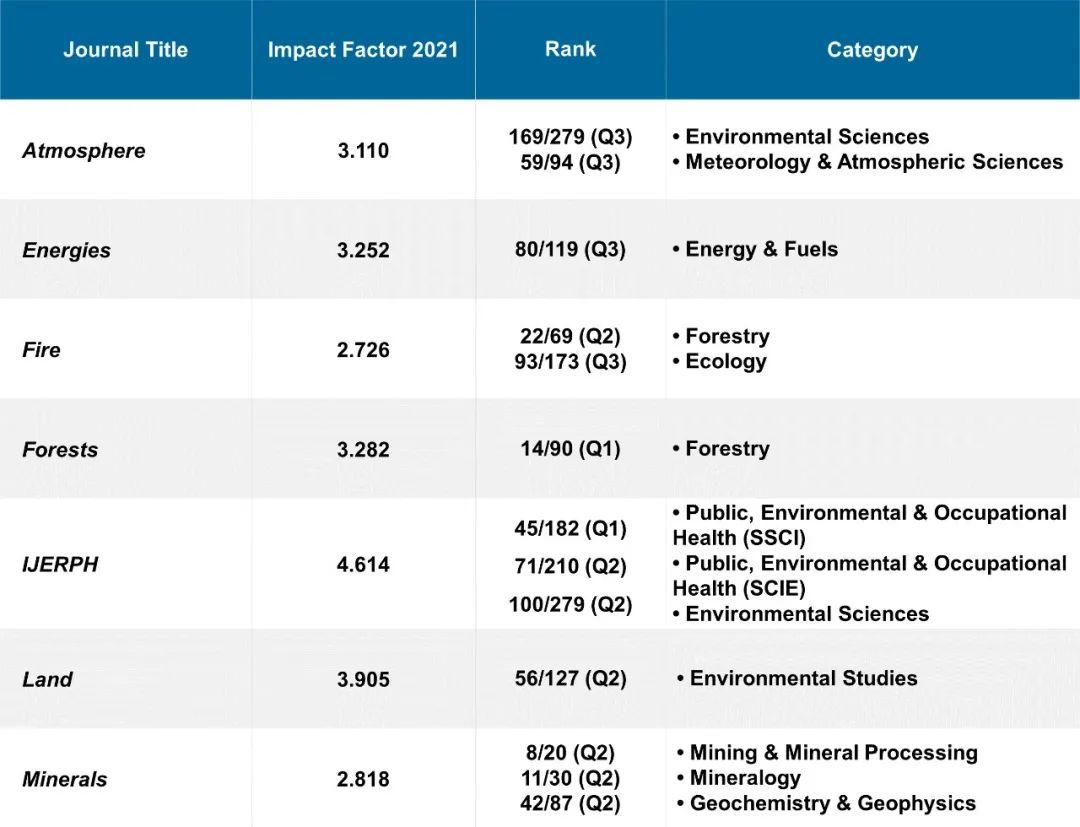The width and height of the screenshot is (1080, 827).
Task: Select the 4.614 impact factor cell
Action: (x=363, y=565)
